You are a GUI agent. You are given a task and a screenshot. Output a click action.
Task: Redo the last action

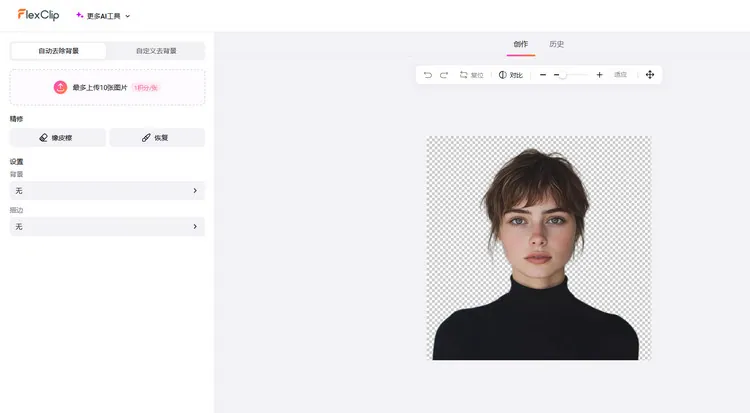click(x=444, y=75)
